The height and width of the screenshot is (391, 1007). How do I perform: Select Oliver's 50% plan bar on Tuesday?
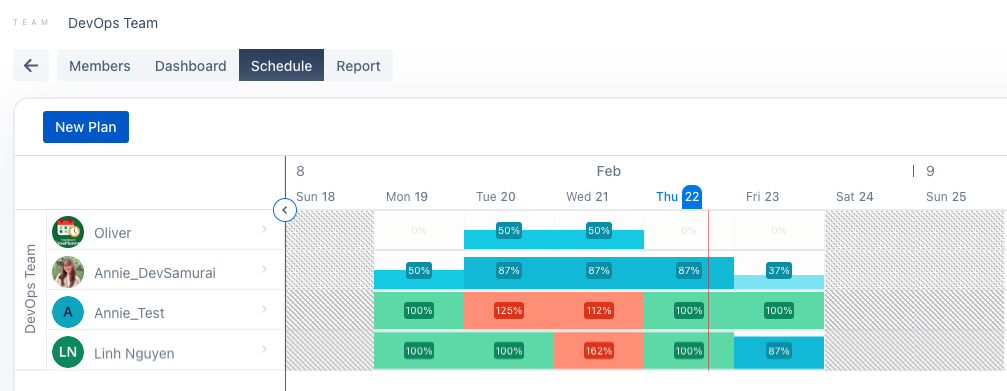pyautogui.click(x=509, y=239)
